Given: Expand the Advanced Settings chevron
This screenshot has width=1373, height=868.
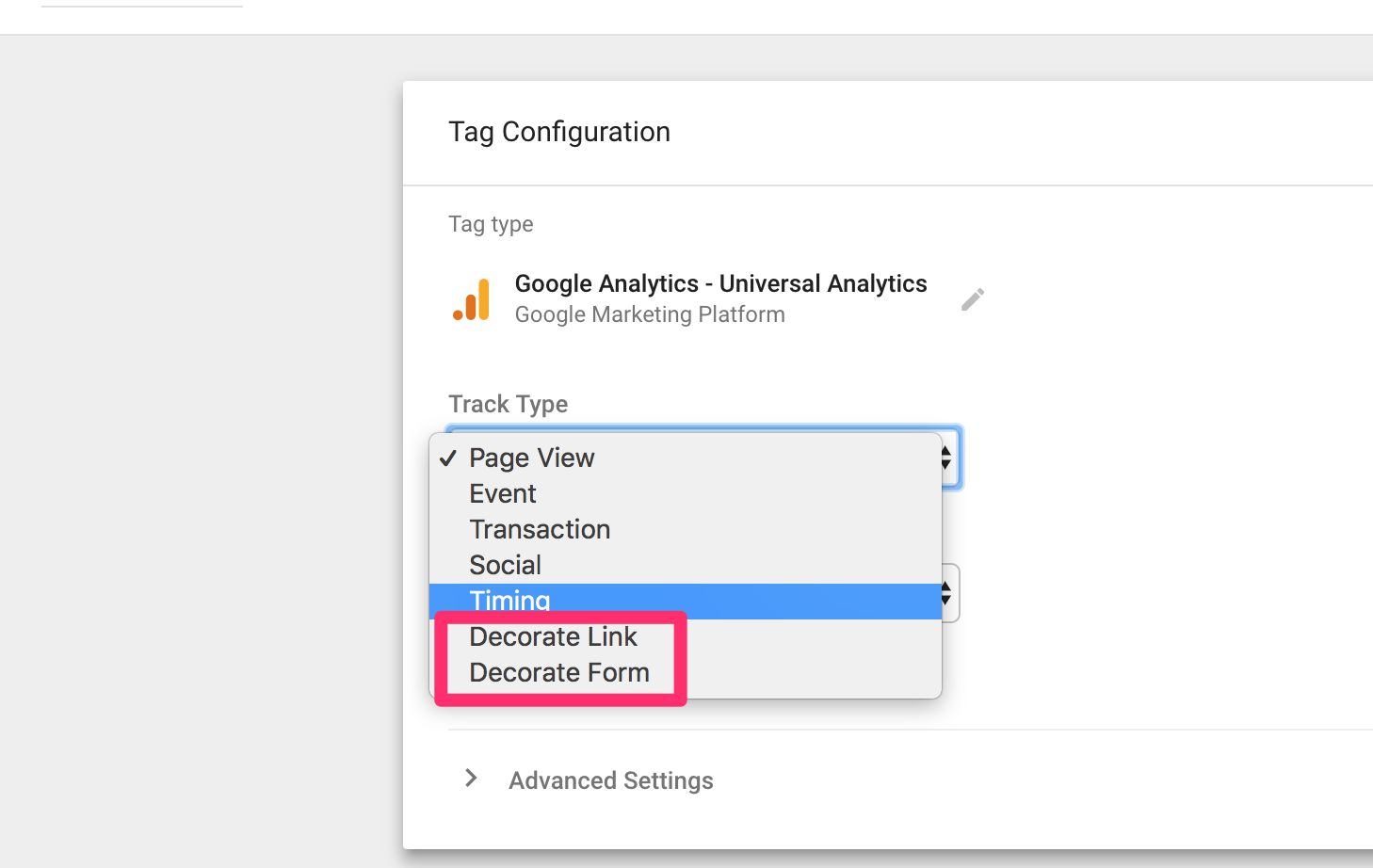Looking at the screenshot, I should [472, 779].
